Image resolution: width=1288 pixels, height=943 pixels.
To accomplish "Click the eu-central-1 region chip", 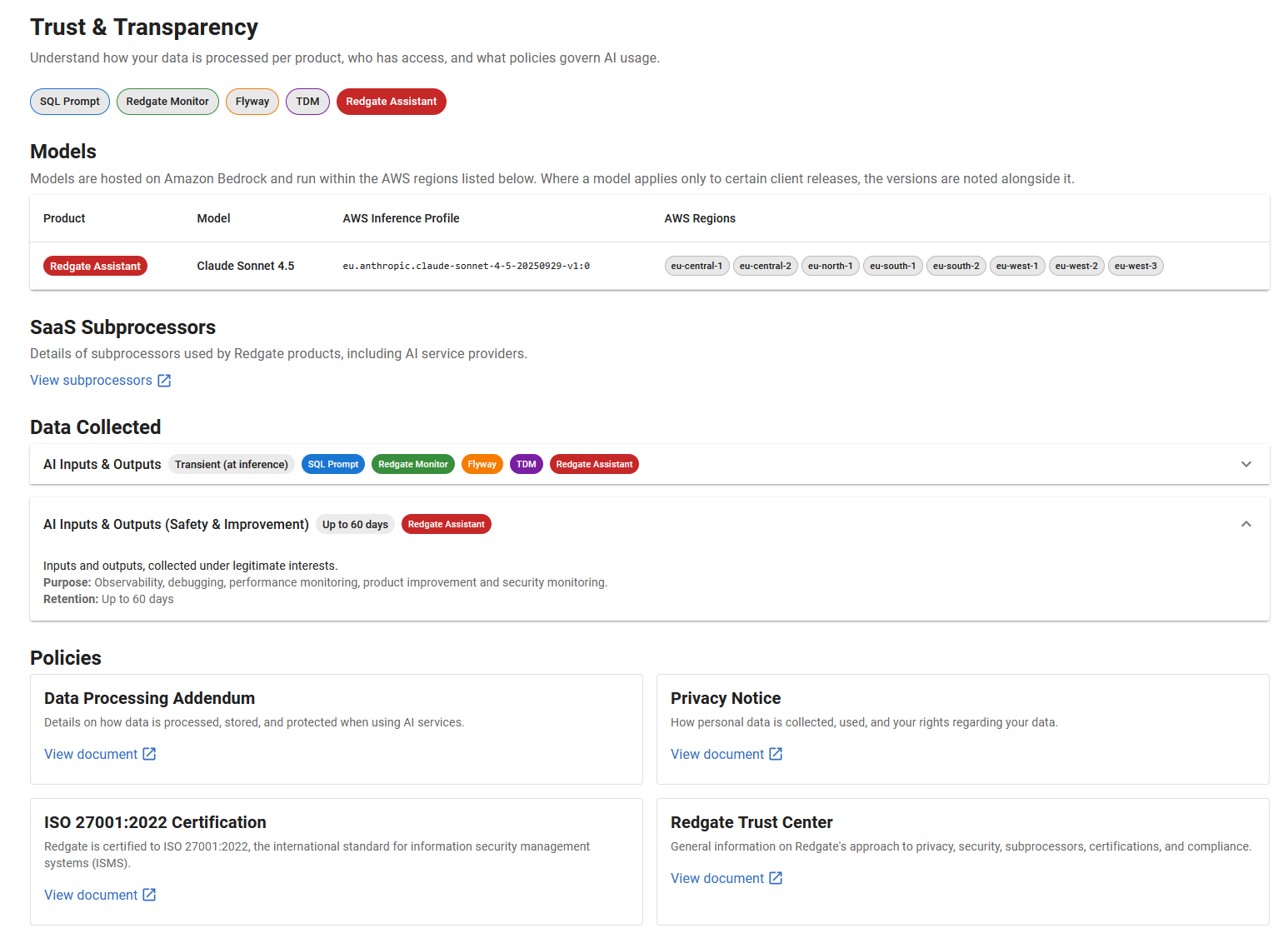I will click(x=696, y=267).
